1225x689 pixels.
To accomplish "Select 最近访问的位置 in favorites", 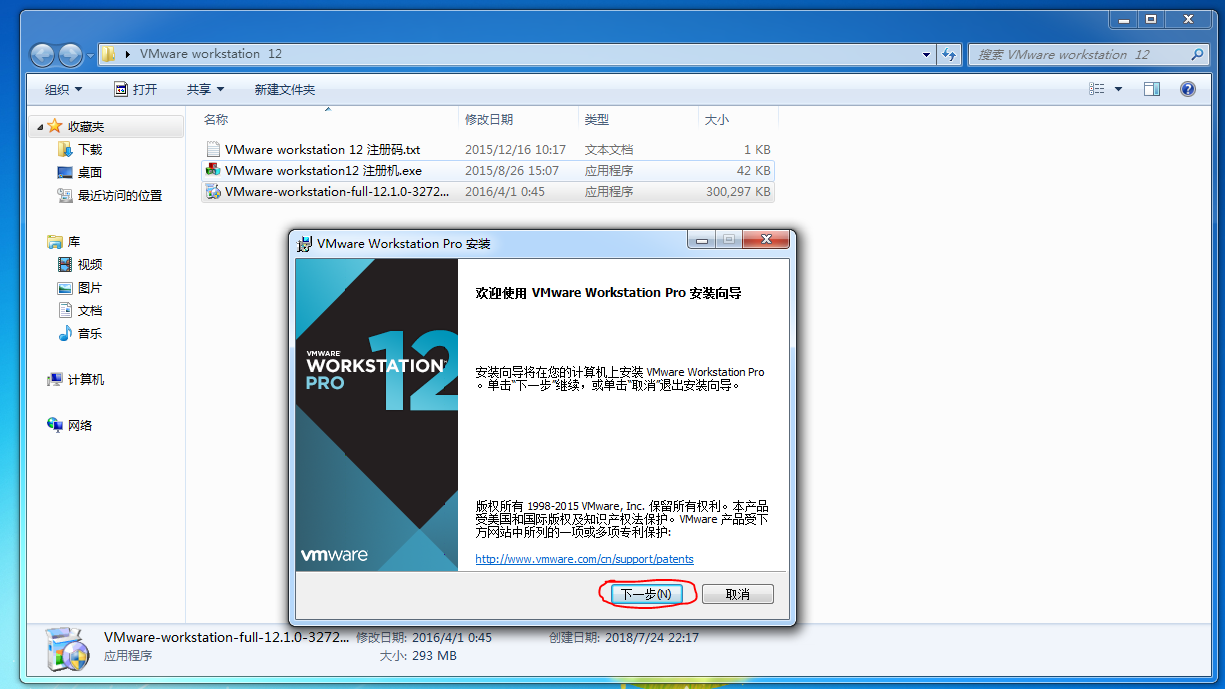I will pyautogui.click(x=119, y=196).
